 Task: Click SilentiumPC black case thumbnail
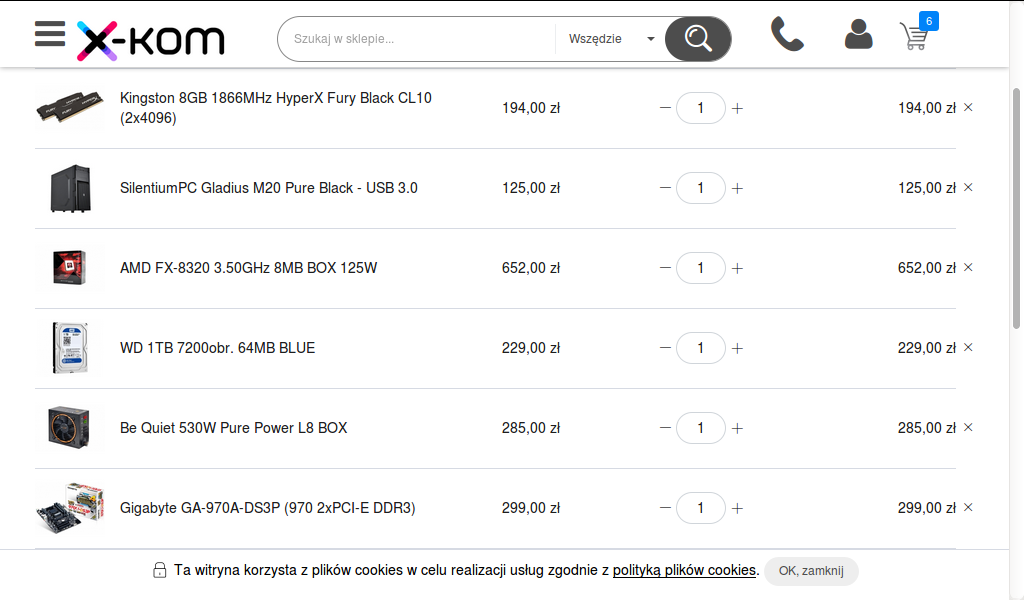point(70,188)
